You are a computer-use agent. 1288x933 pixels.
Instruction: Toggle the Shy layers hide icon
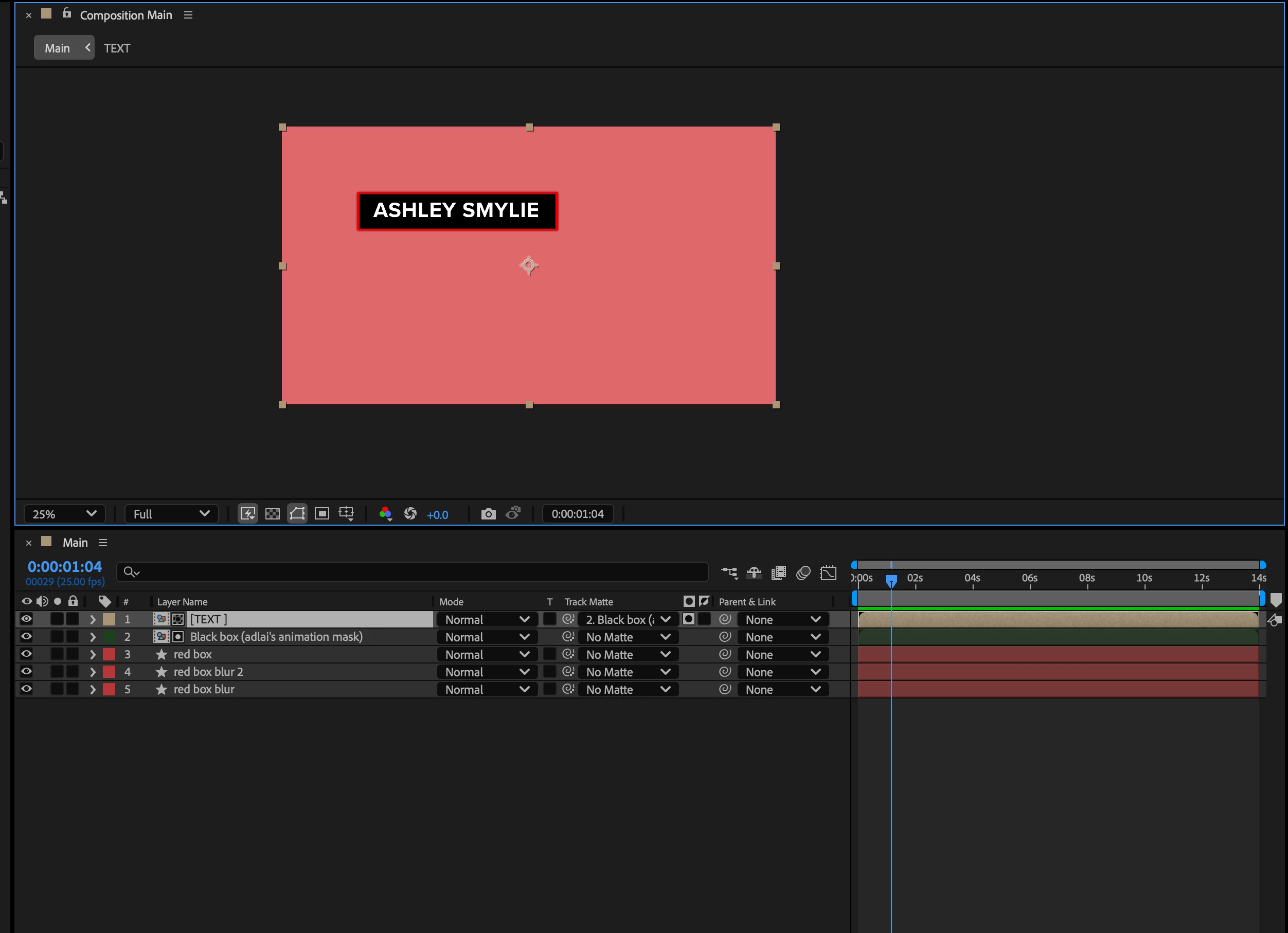coord(754,573)
